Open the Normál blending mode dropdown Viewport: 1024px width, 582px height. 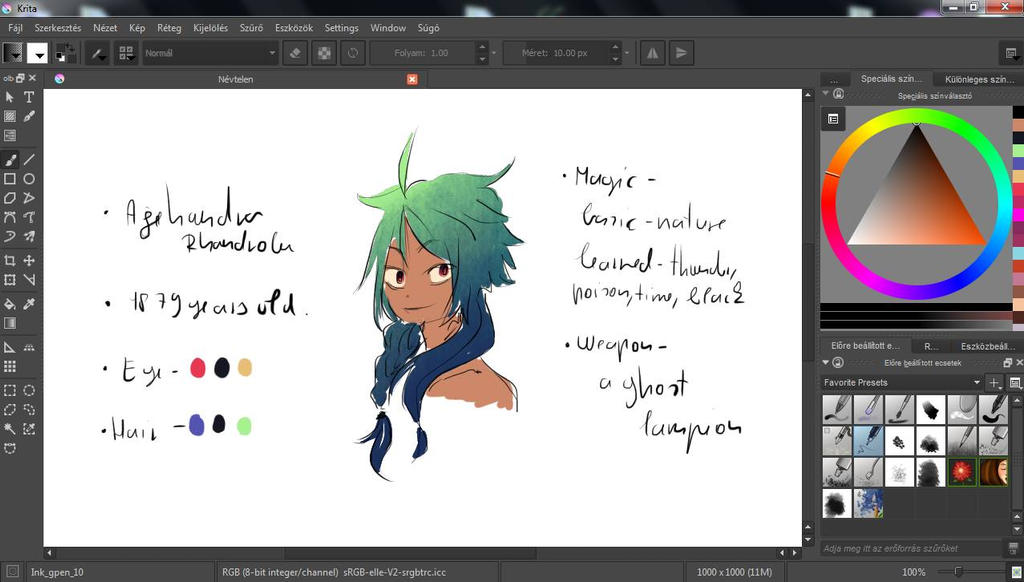210,53
